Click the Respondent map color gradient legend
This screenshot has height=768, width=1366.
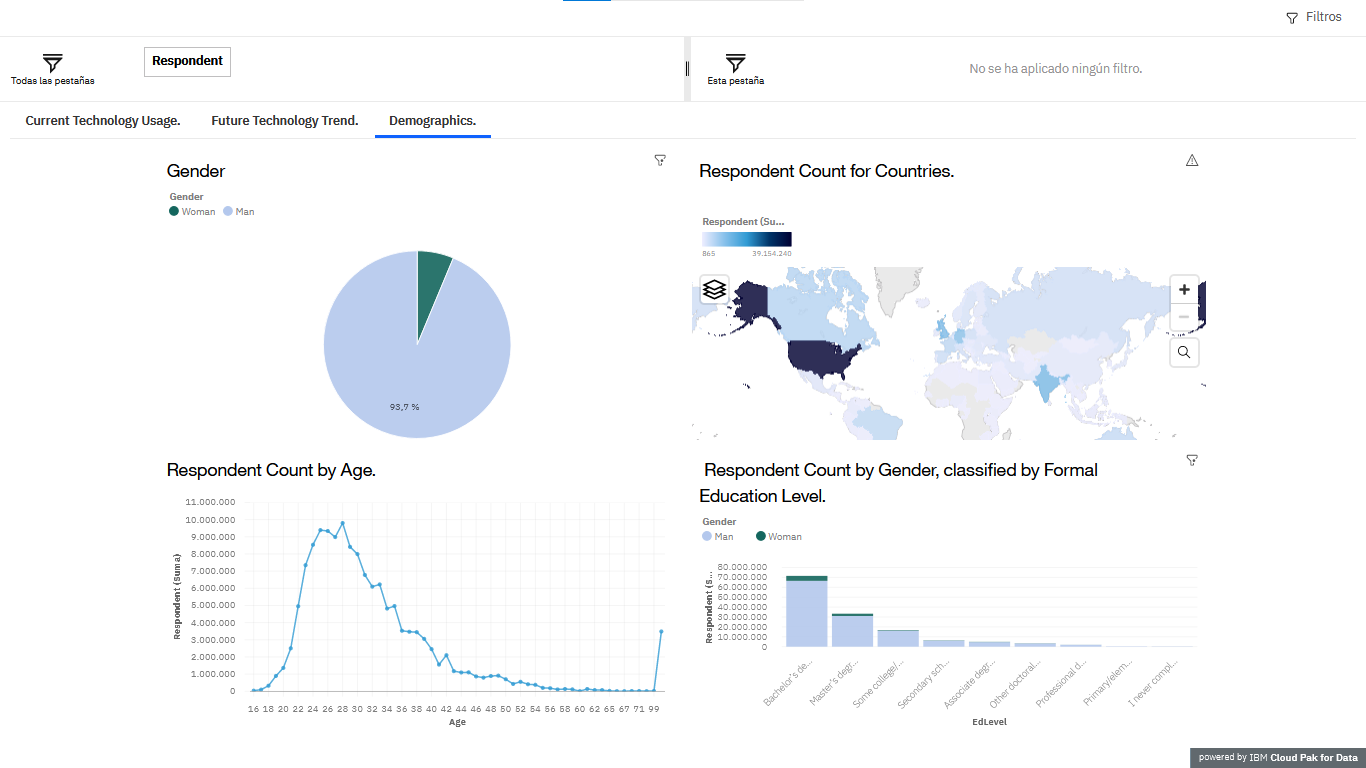(746, 239)
